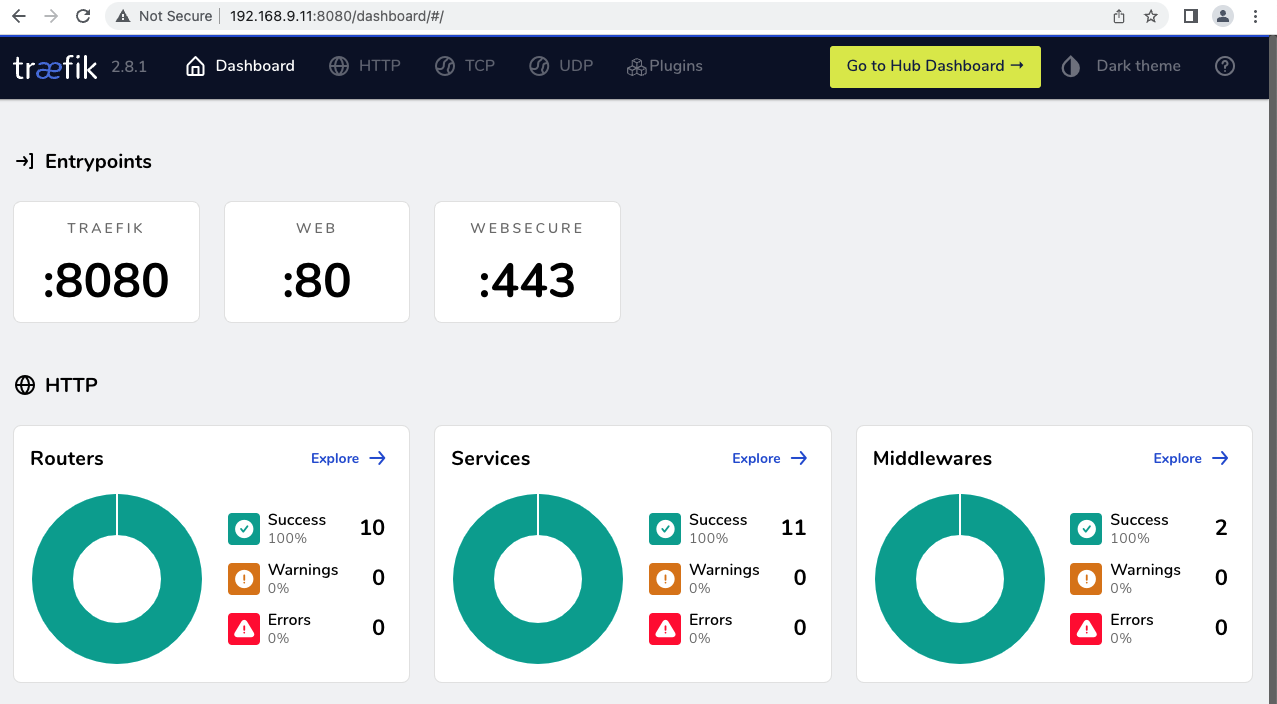Click the Chrome profile avatar icon
Viewport: 1277px width, 704px height.
[x=1222, y=16]
